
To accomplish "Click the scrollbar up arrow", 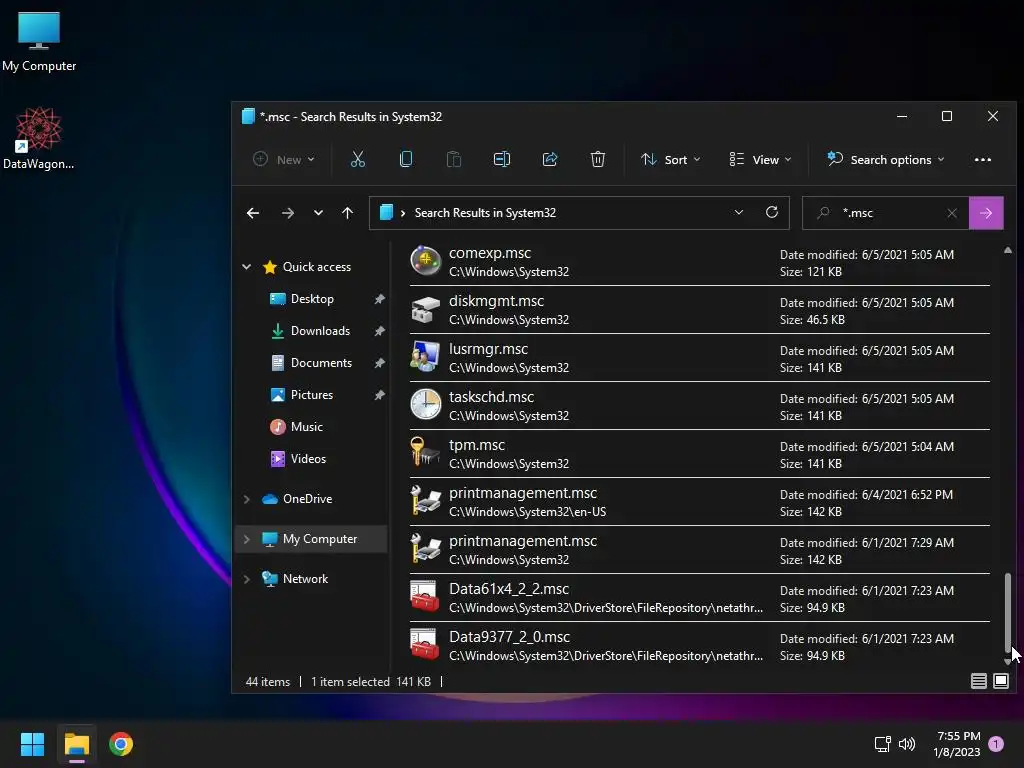I will [x=1008, y=251].
